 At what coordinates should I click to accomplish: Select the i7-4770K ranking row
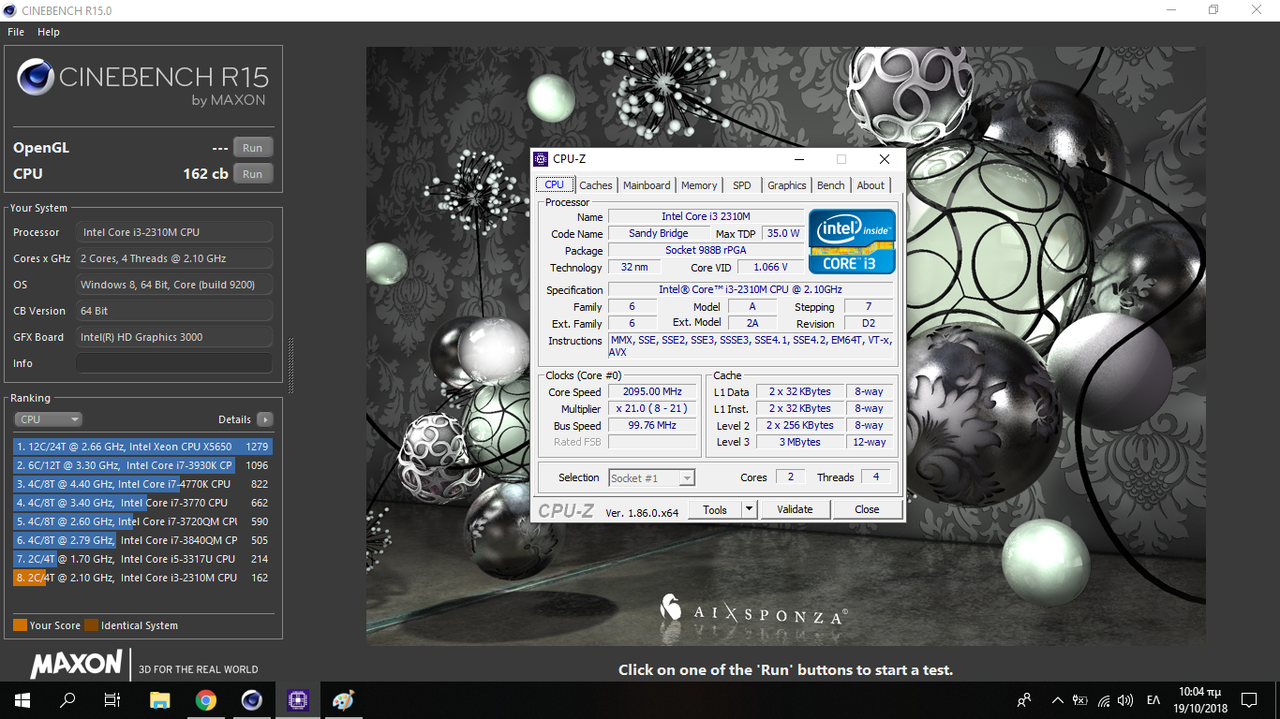pyautogui.click(x=143, y=484)
